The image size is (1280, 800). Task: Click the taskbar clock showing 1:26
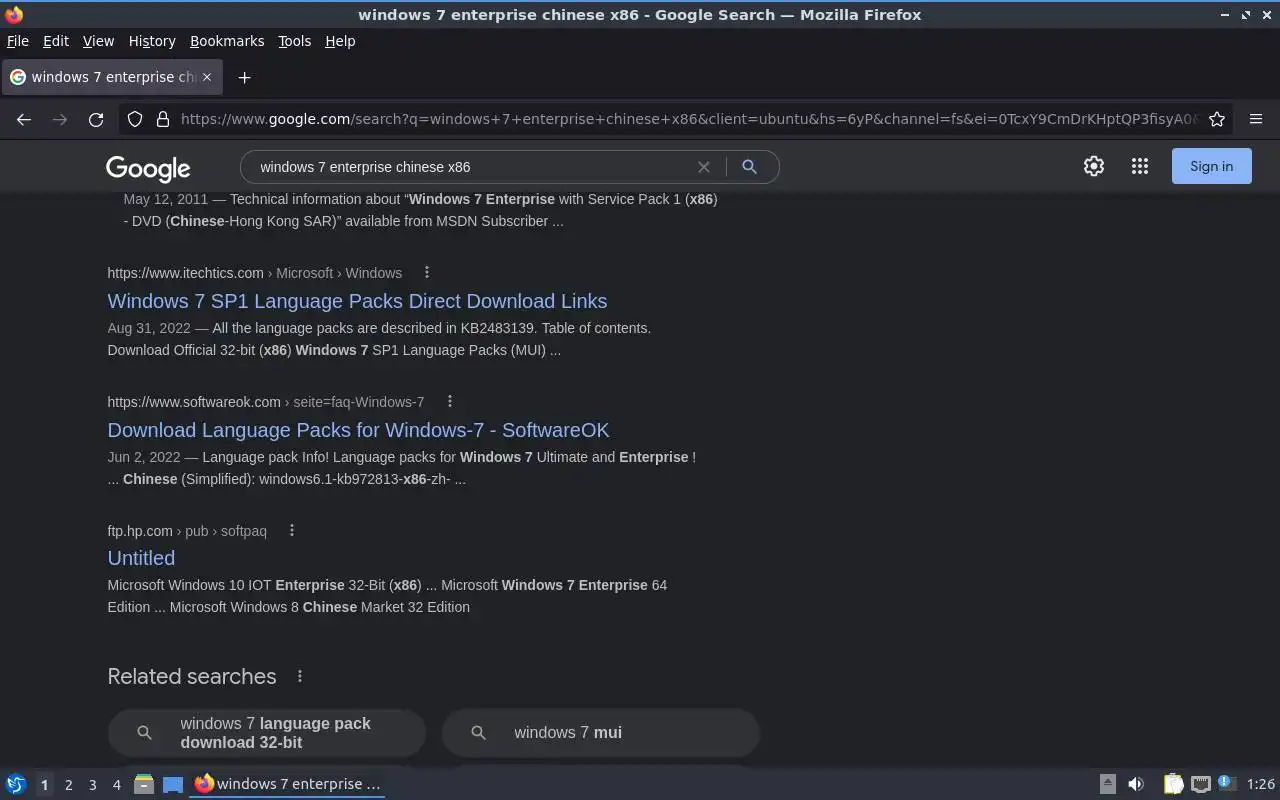[1260, 784]
